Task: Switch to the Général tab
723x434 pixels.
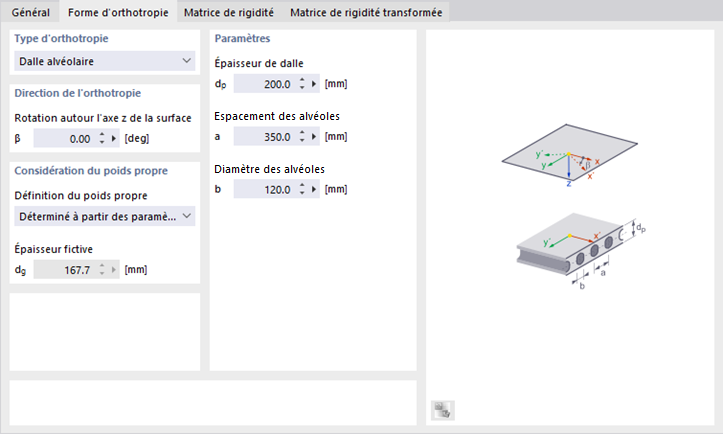Action: (30, 12)
